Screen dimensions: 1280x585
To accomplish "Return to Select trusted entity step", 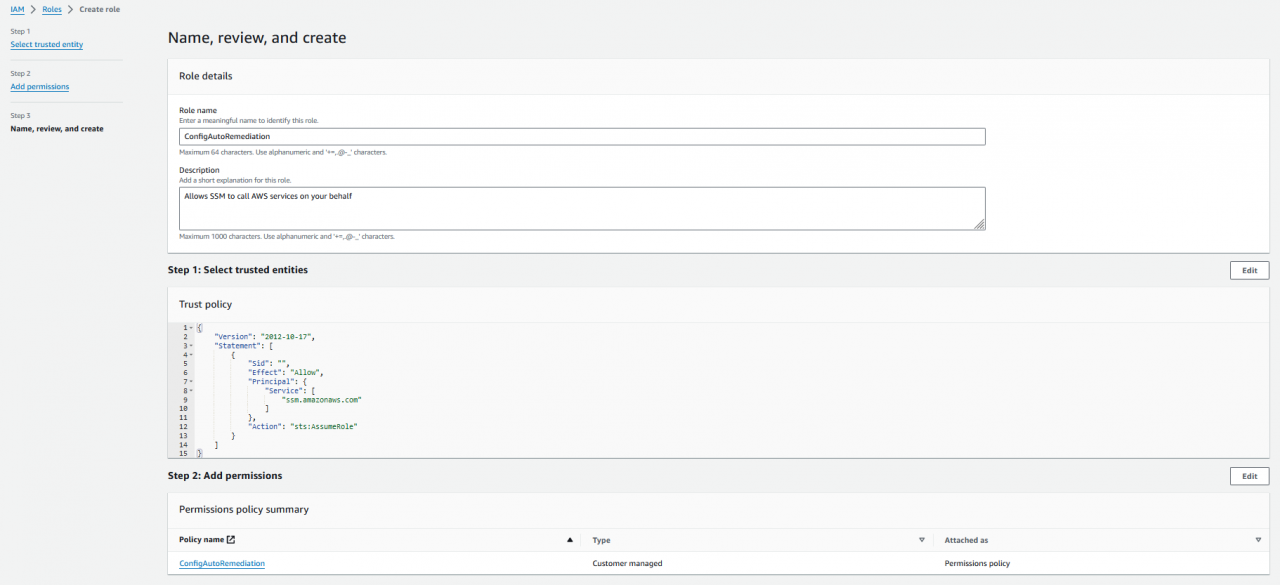I will click(46, 45).
